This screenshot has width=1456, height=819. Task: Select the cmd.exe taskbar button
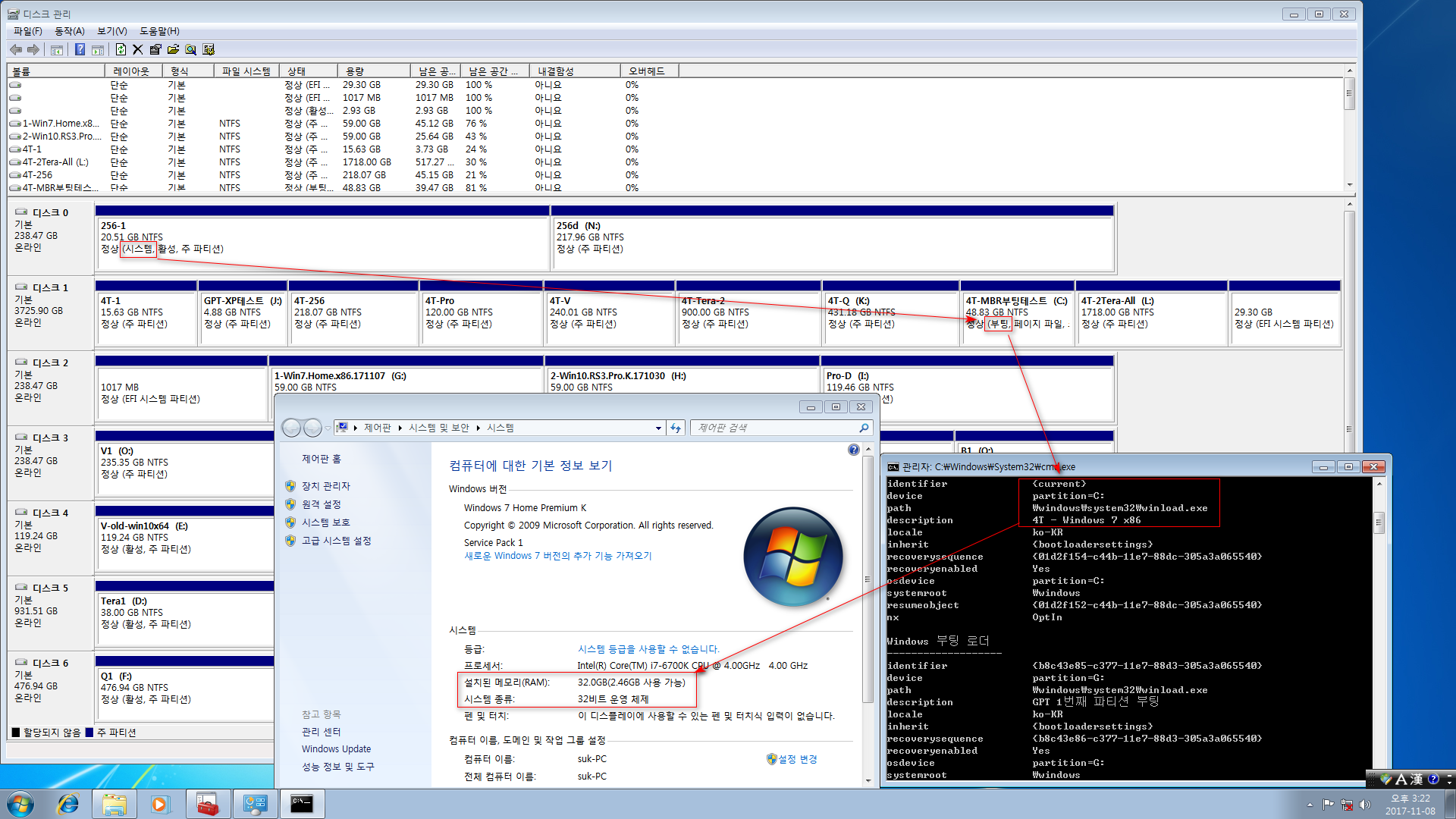tap(302, 804)
